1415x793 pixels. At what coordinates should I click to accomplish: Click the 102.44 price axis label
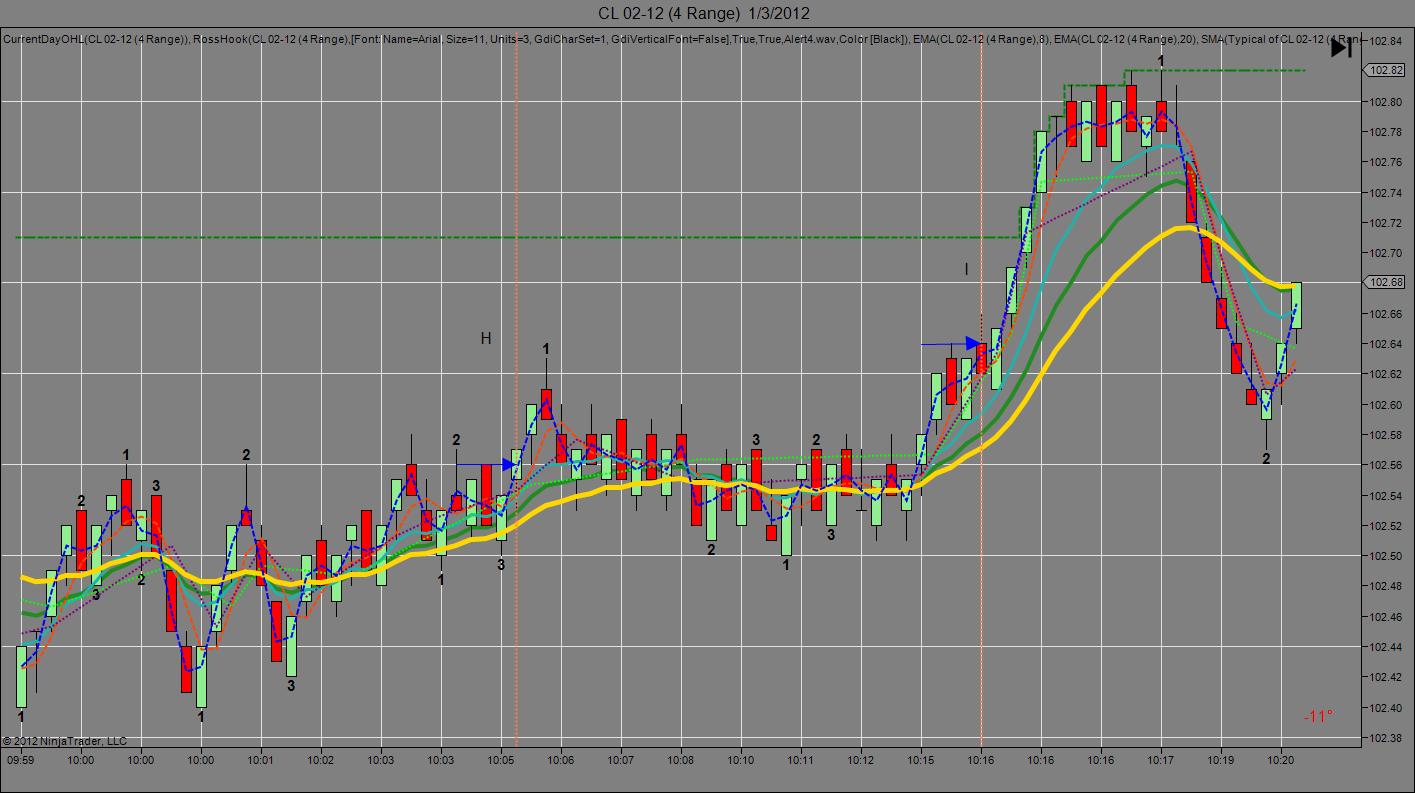(1385, 647)
